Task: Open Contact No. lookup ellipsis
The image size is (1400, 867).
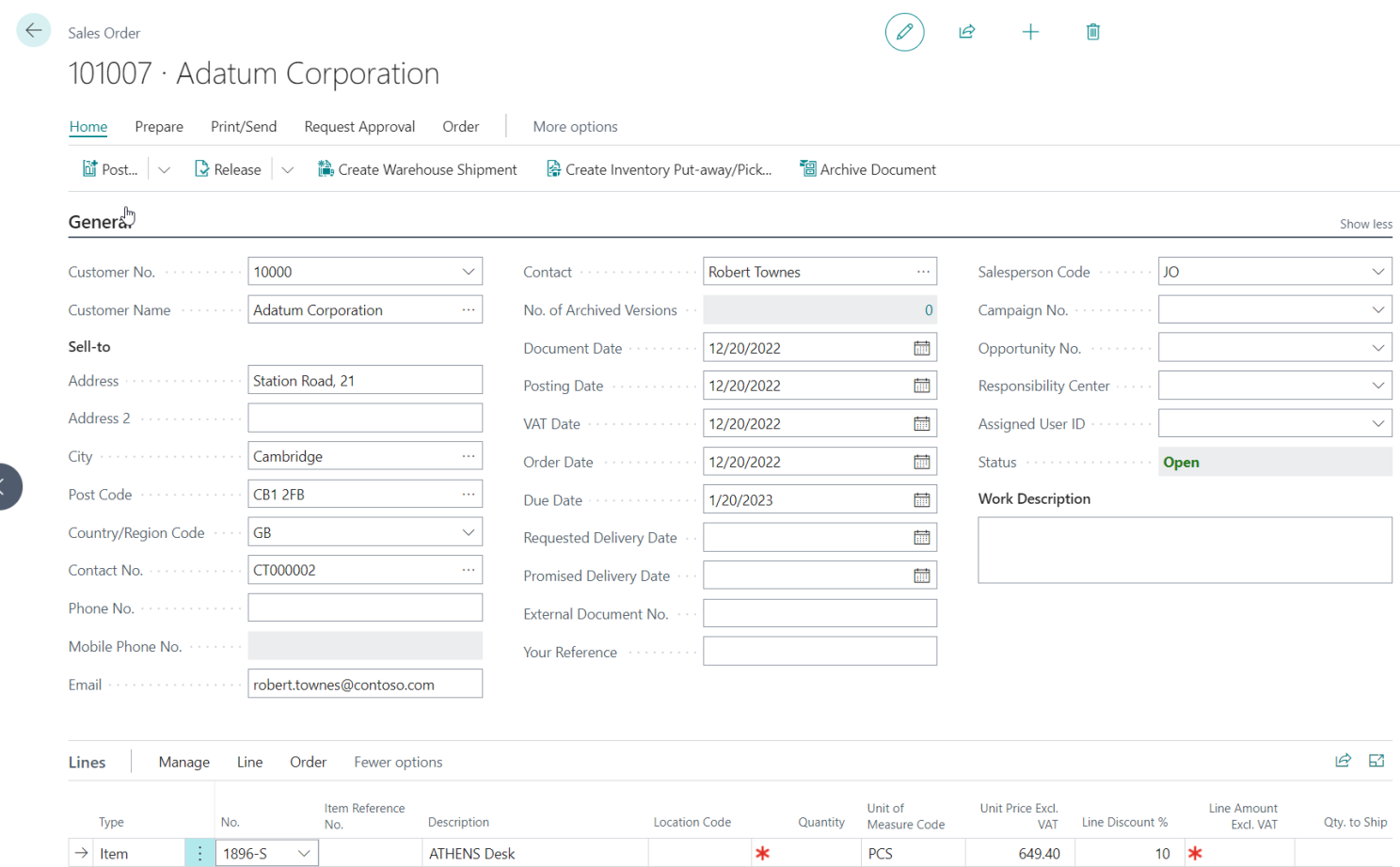Action: [x=469, y=570]
